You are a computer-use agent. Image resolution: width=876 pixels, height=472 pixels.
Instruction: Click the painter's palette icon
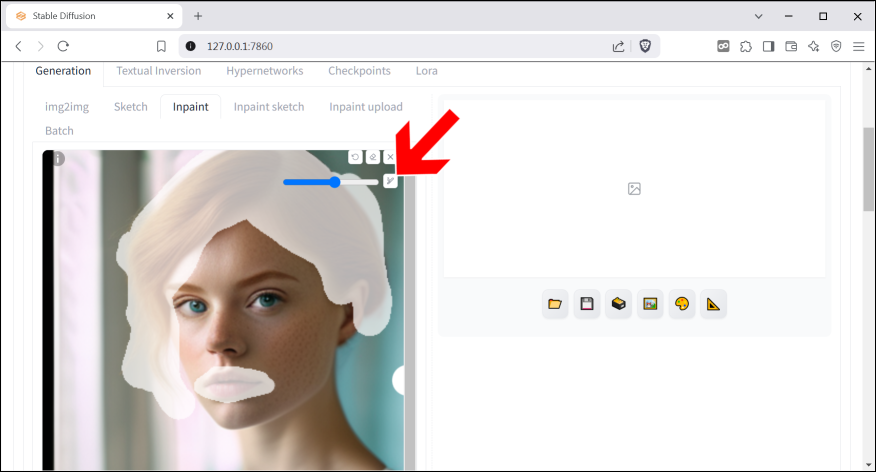coord(682,304)
